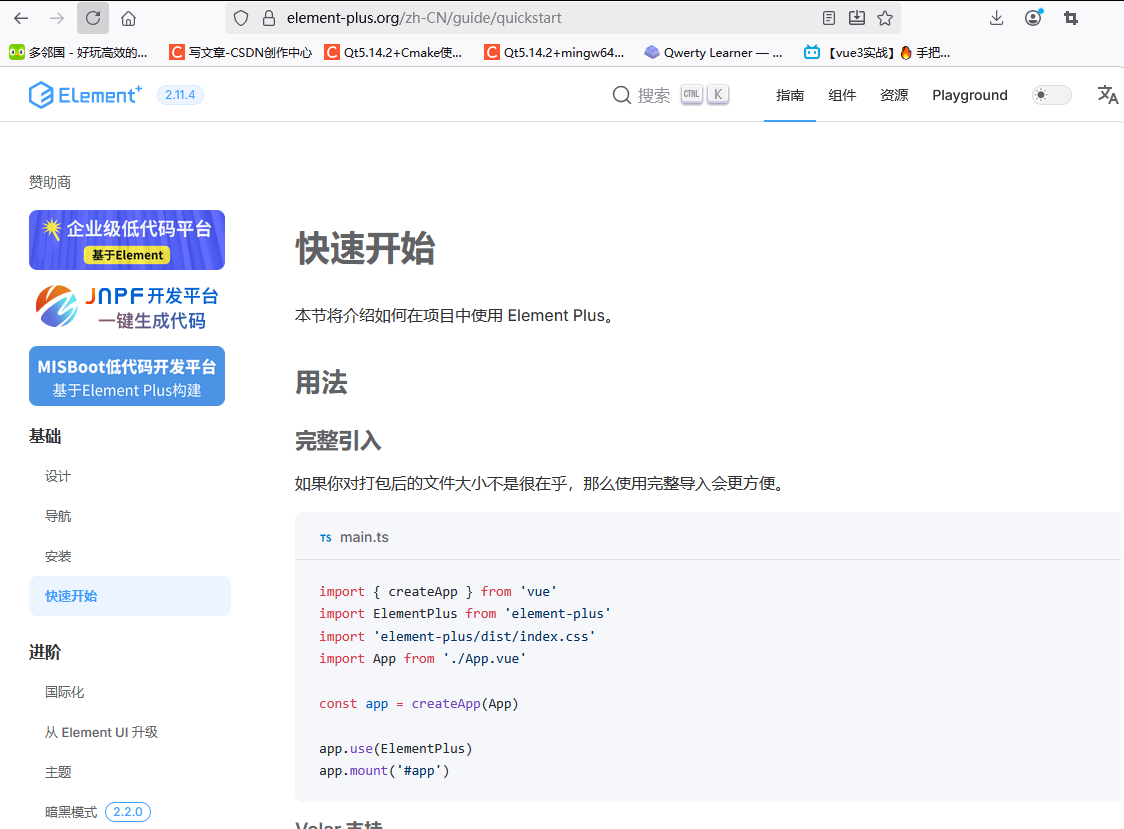Click the 企业级低代码平台 sponsor banner
Viewport: 1124px width, 829px height.
pyautogui.click(x=127, y=240)
